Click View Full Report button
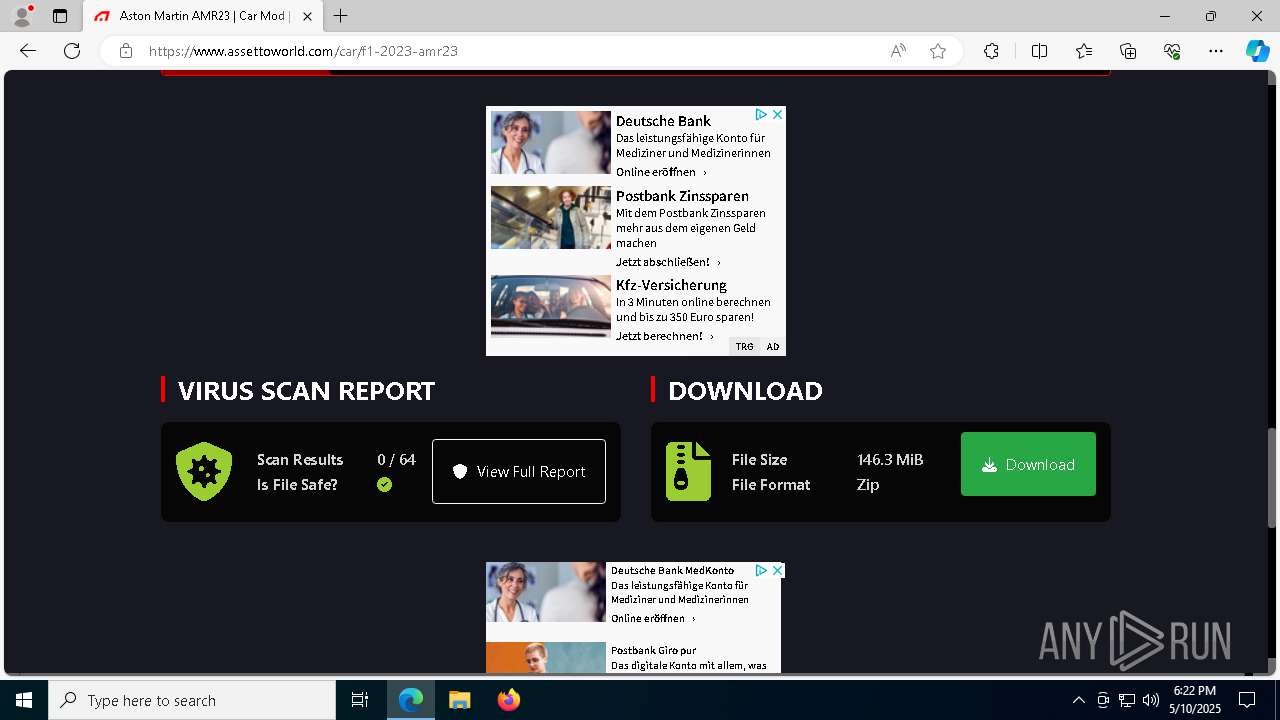Screen dimensions: 1280x720 pos(519,471)
